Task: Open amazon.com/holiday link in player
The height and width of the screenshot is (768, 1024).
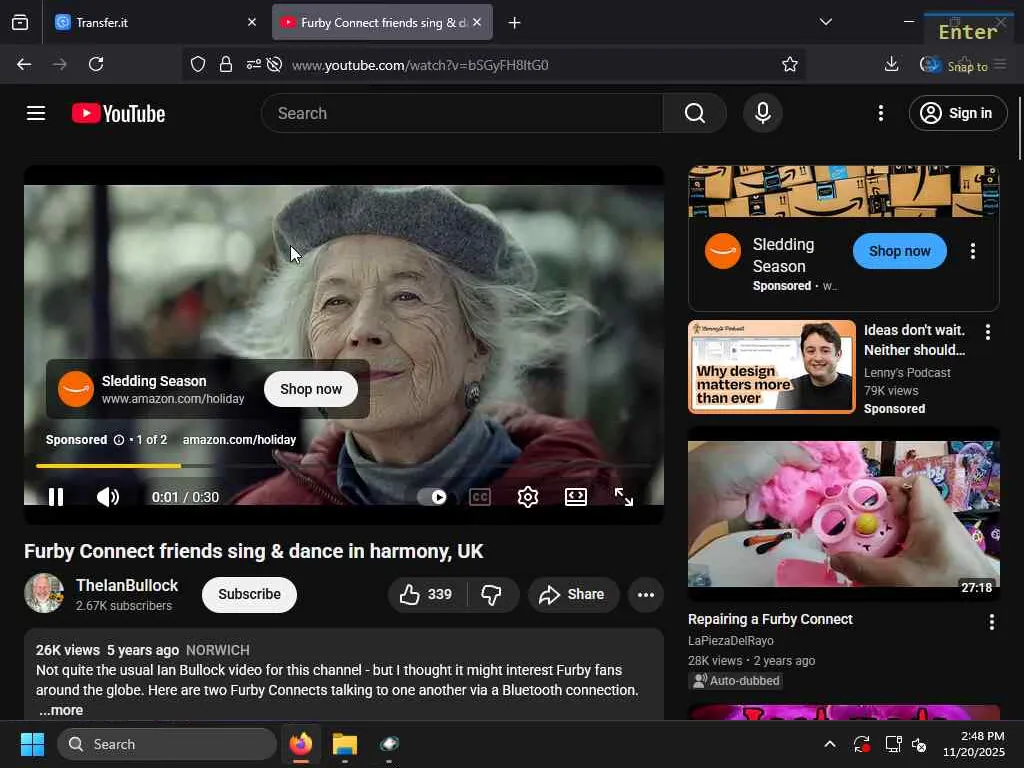Action: click(x=239, y=440)
